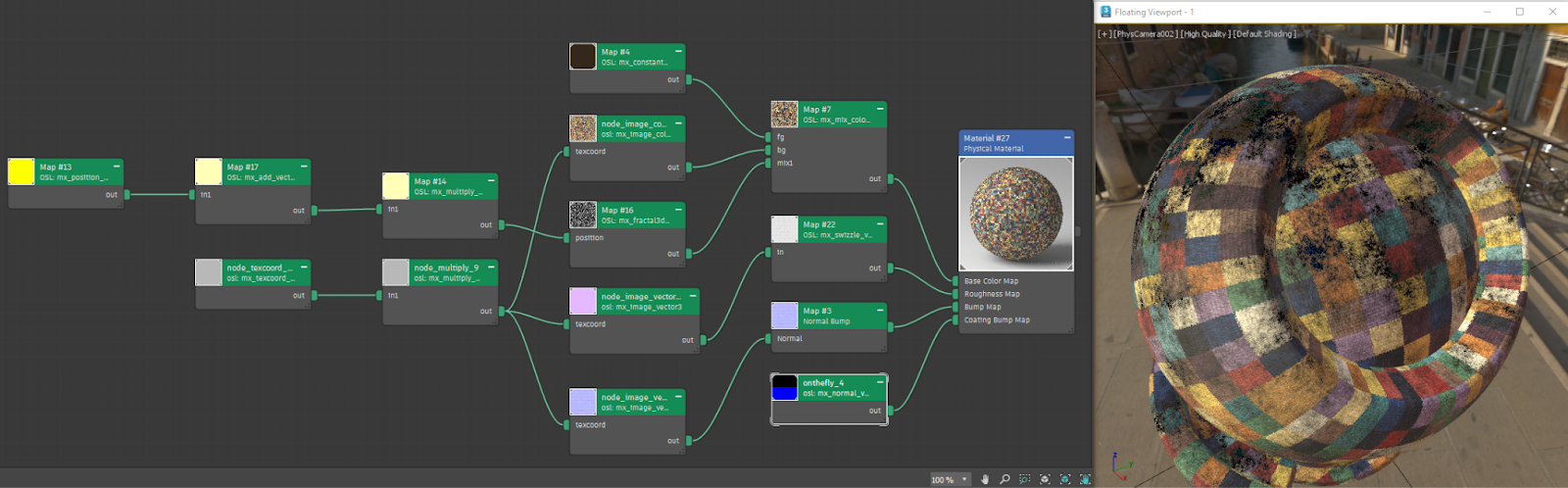
Task: Click the Bump Map input socket
Action: pos(955,307)
